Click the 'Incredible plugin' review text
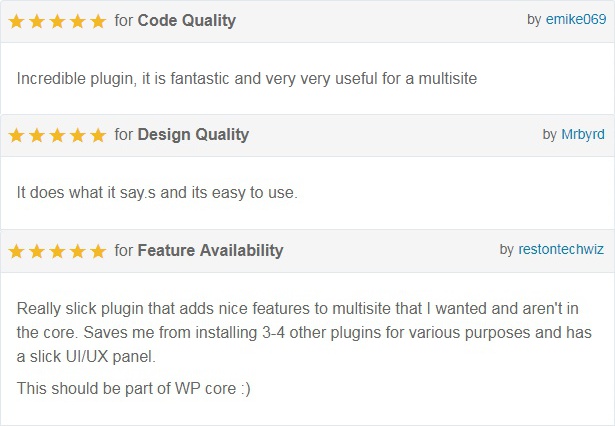Viewport: 615px width, 426px height. [247, 79]
